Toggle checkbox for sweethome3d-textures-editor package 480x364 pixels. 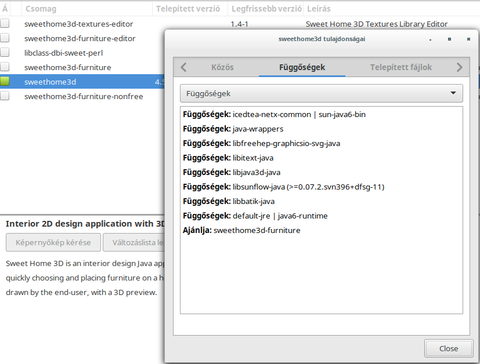pos(5,23)
